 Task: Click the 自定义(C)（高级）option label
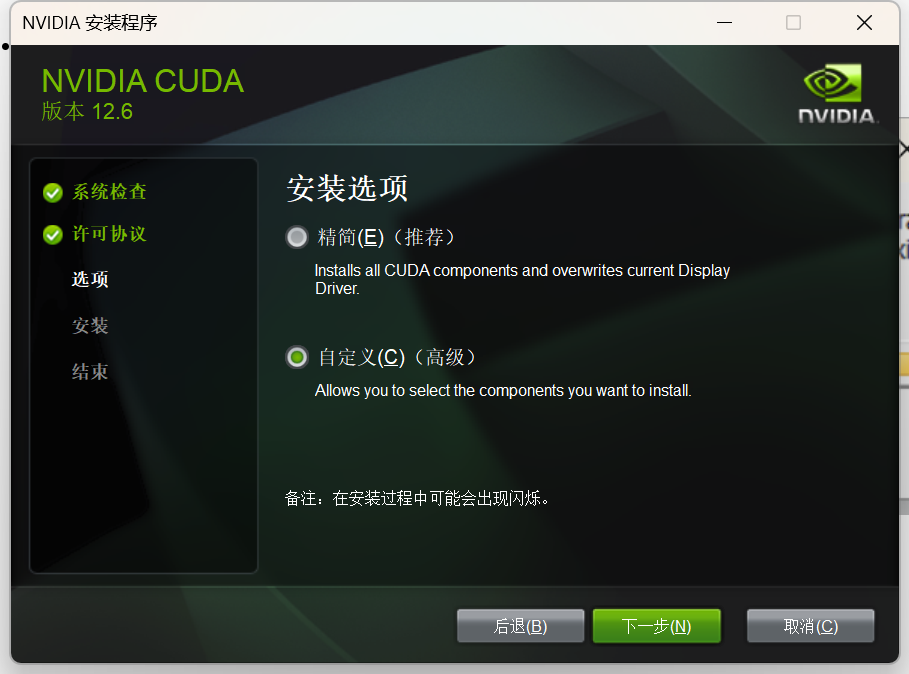point(397,357)
